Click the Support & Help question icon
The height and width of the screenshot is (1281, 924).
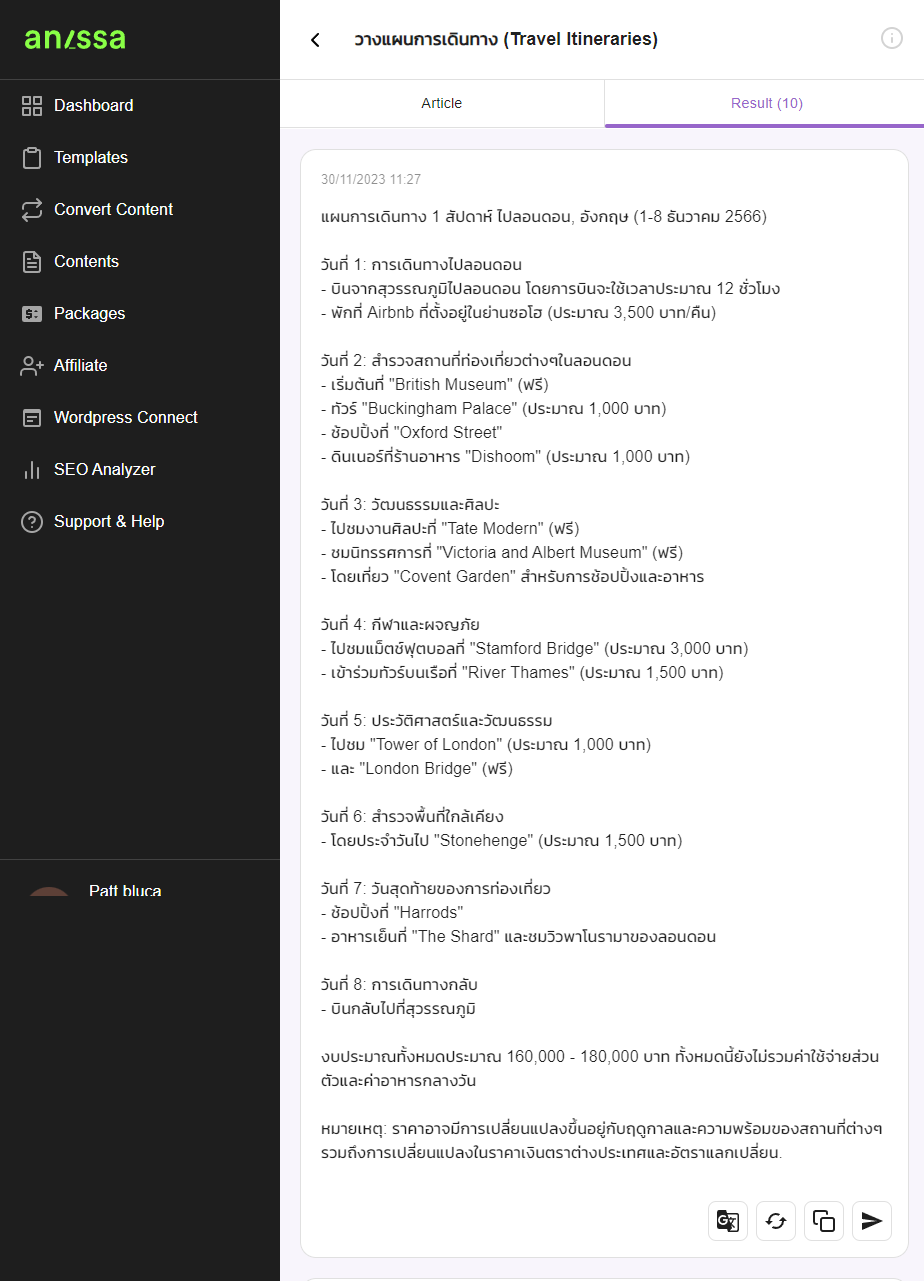(32, 521)
